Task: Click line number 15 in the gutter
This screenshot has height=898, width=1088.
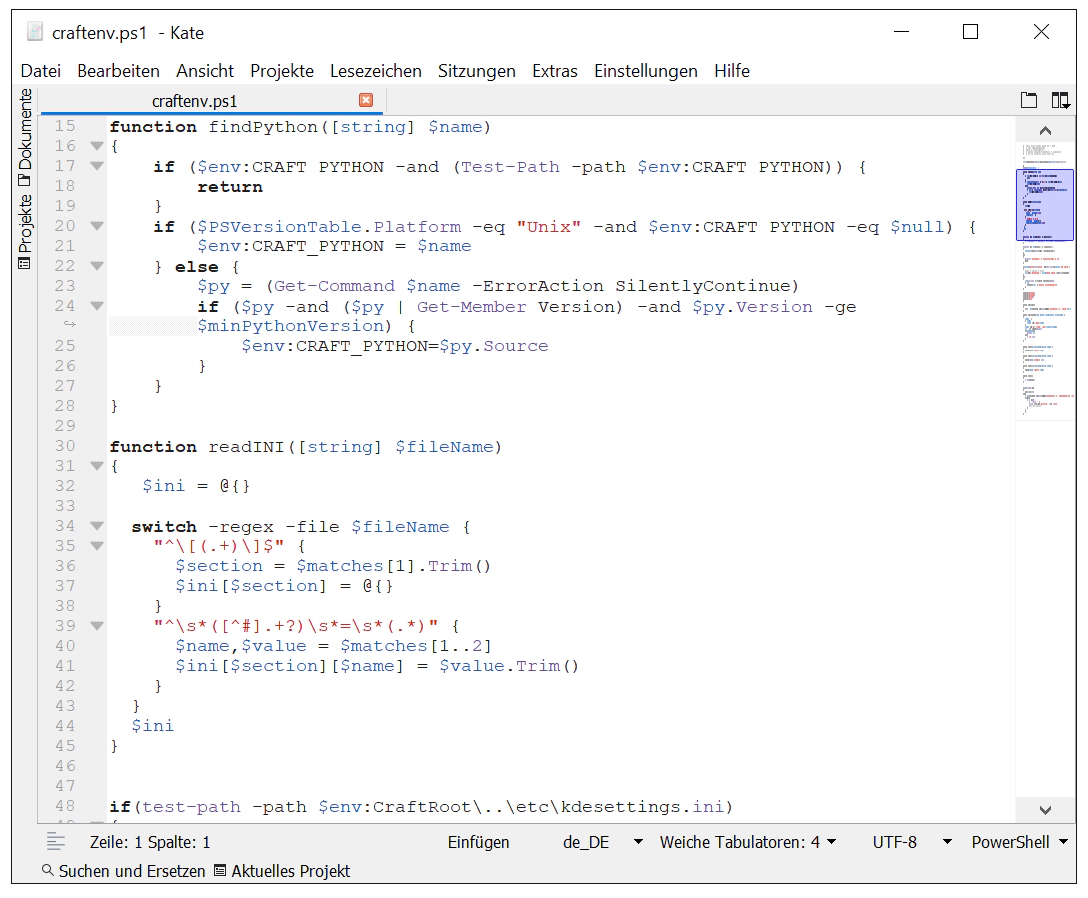Action: click(x=65, y=126)
